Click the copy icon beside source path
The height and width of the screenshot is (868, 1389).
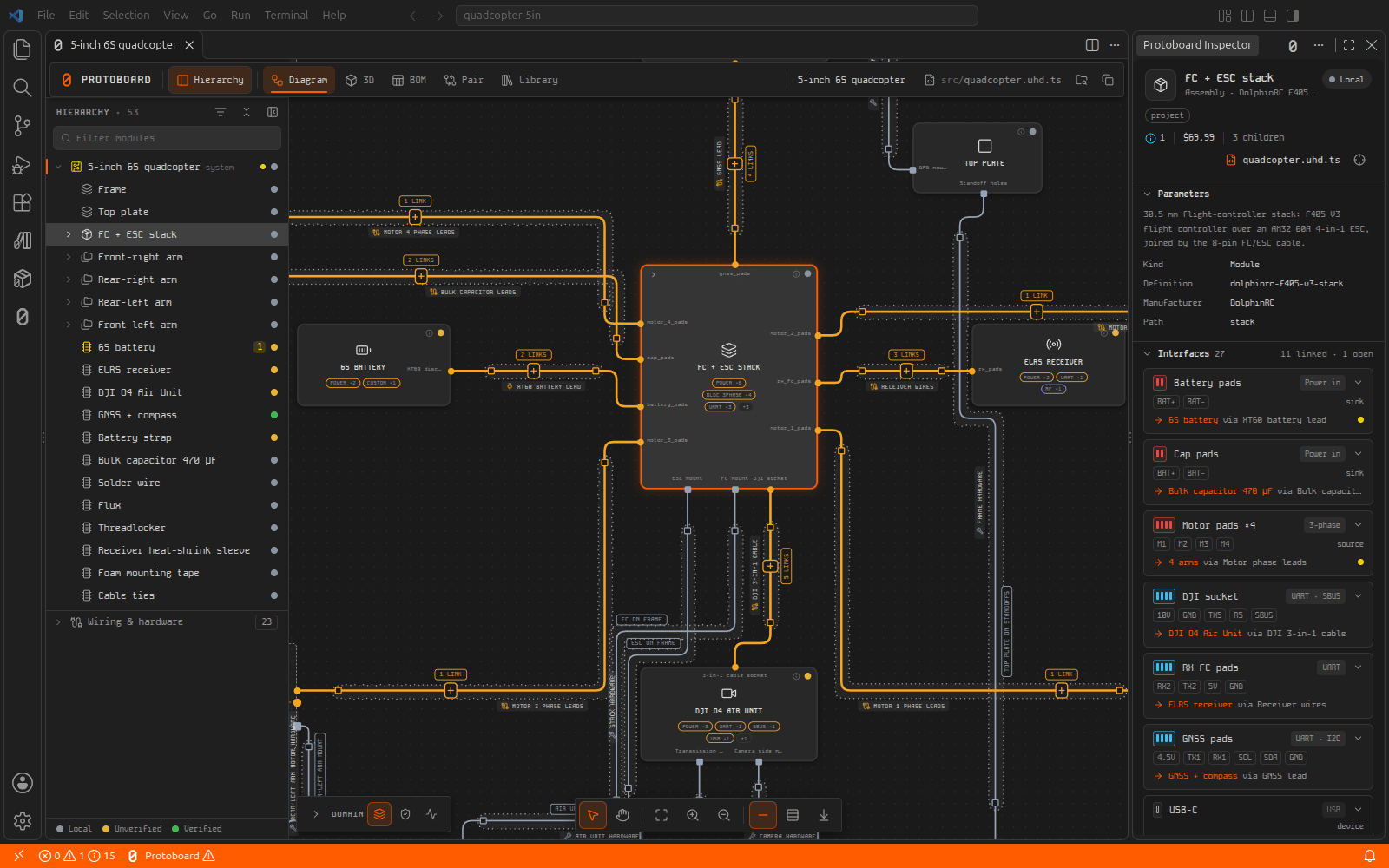coord(1108,80)
